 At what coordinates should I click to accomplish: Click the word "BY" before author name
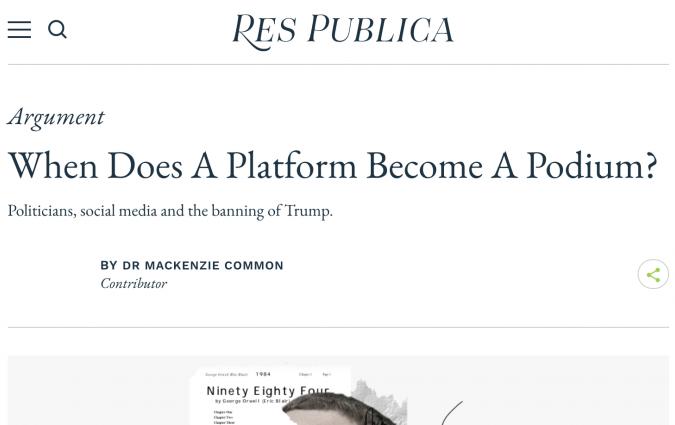point(109,266)
